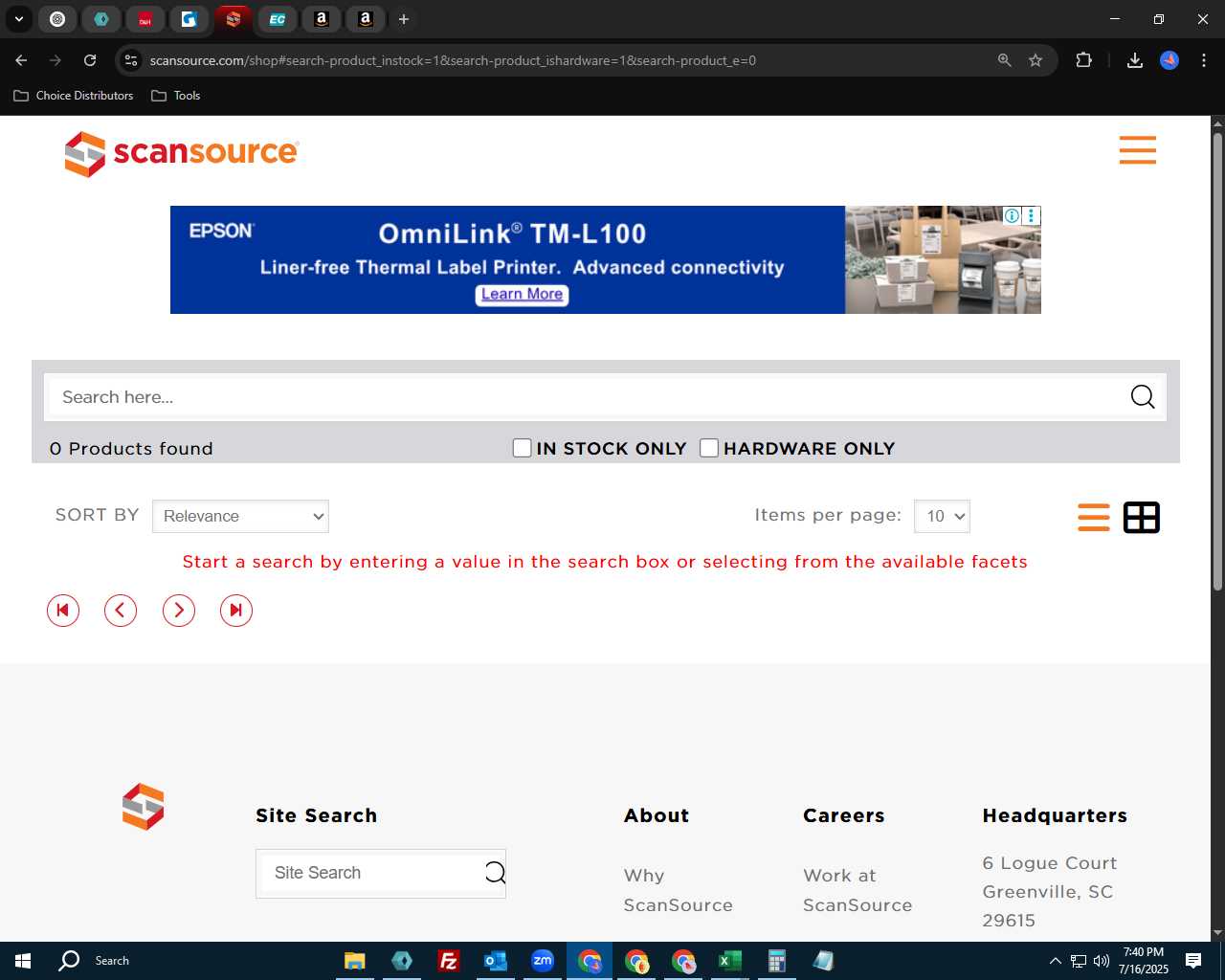This screenshot has width=1225, height=980.
Task: Open the ad info icon
Action: [x=1012, y=215]
